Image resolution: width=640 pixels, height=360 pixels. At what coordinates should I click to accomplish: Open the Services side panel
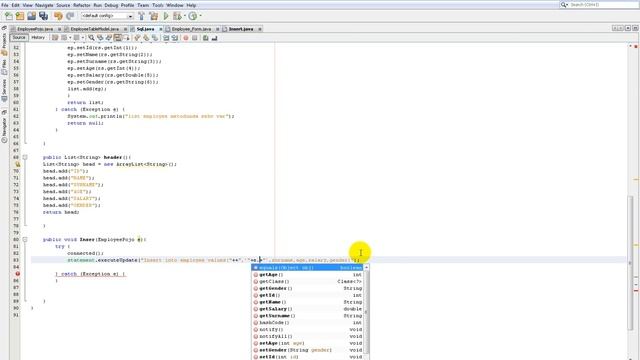click(4, 90)
